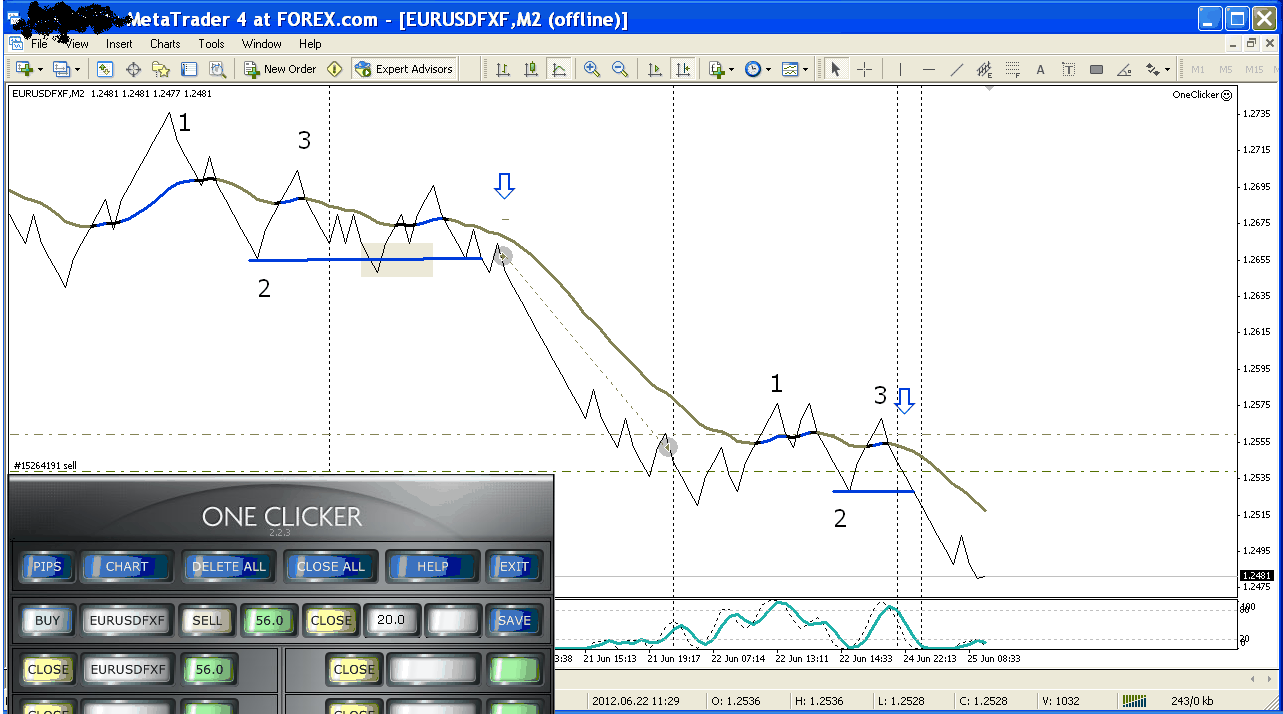Screen dimensions: 1283x714
Task: Open the Strategy Tester icon
Action: pyautogui.click(x=217, y=69)
